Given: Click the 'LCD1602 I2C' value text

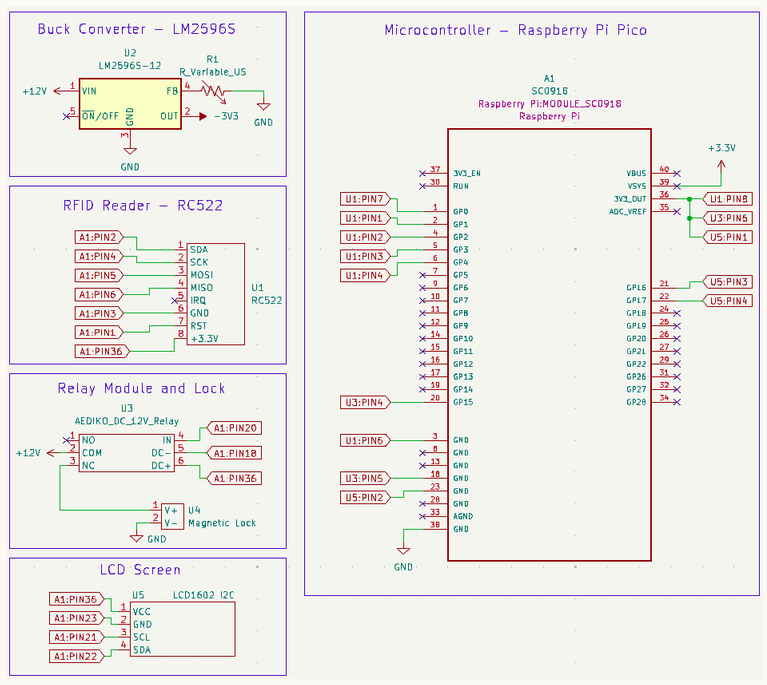Looking at the screenshot, I should (x=203, y=595).
